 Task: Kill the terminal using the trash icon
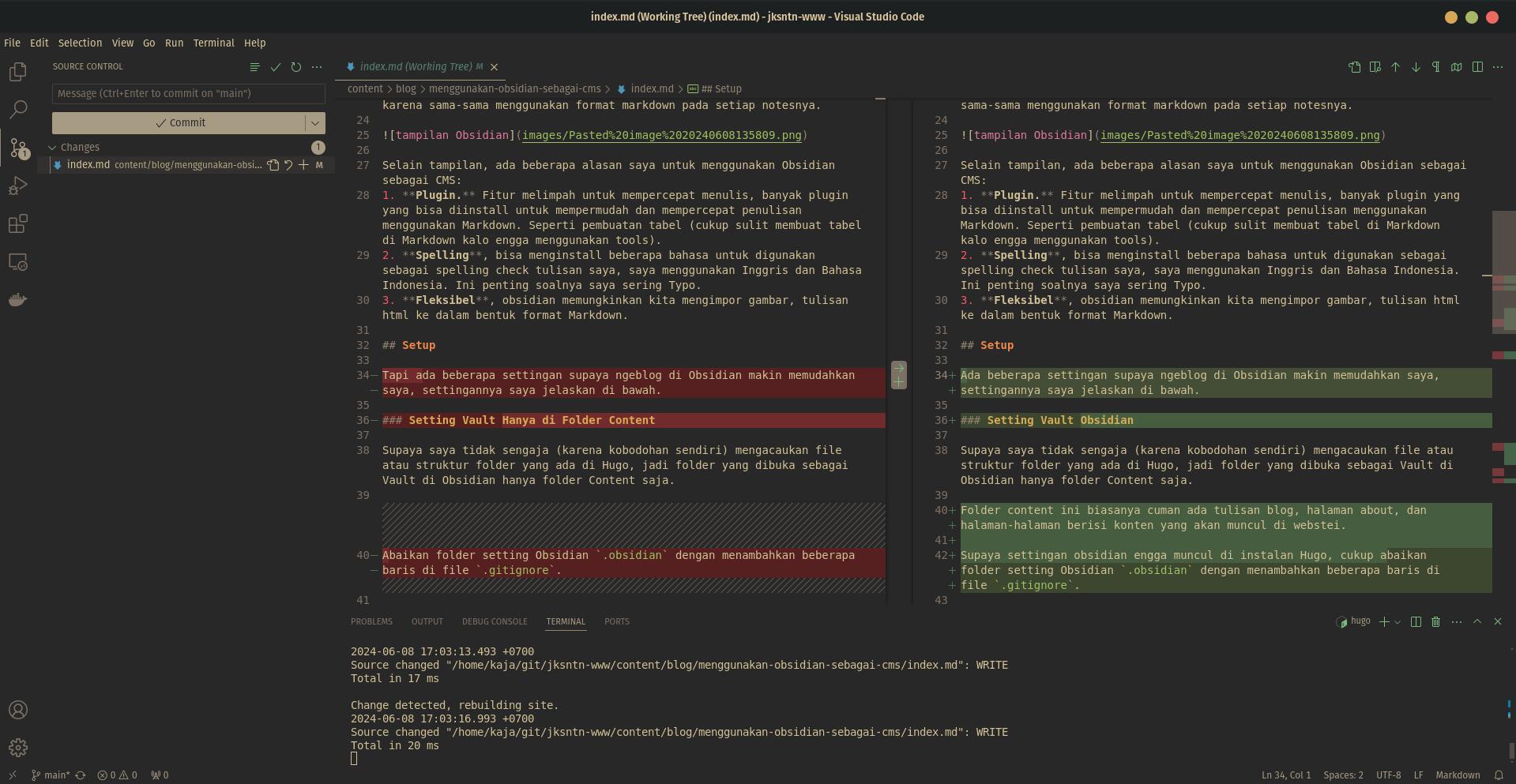[x=1435, y=621]
